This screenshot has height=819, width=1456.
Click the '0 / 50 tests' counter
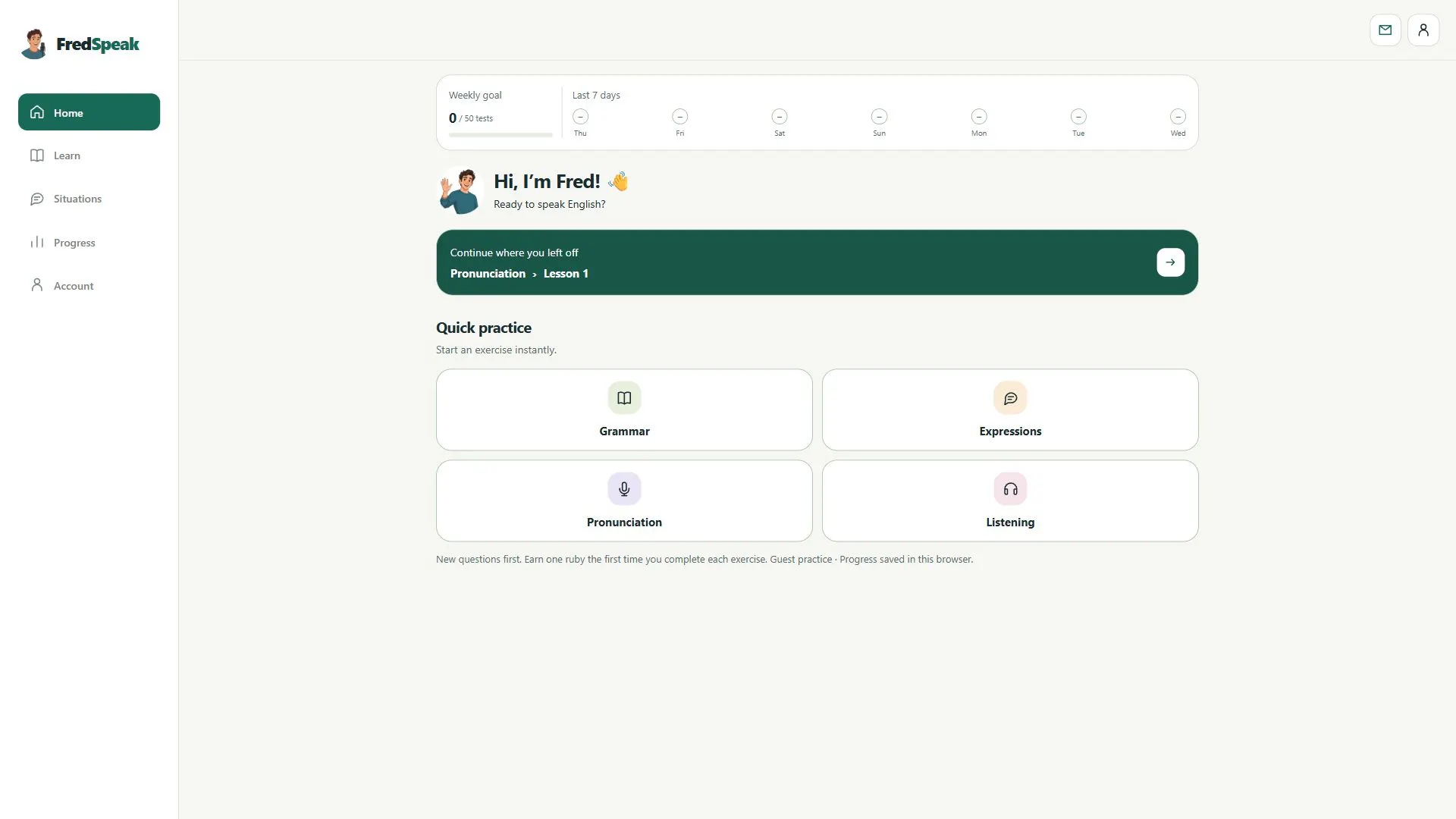(471, 118)
